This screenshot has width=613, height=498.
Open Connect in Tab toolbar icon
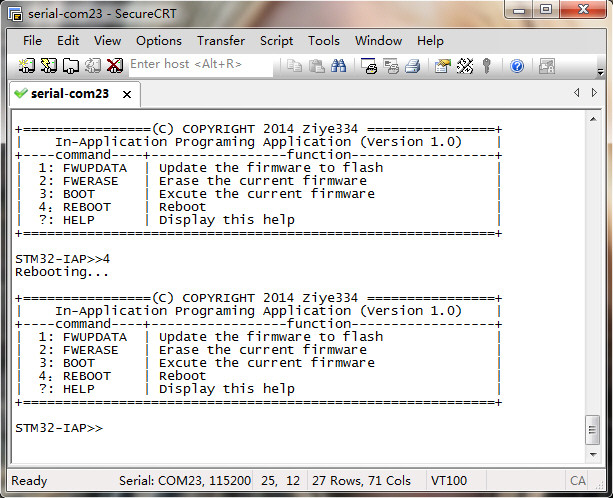(71, 66)
